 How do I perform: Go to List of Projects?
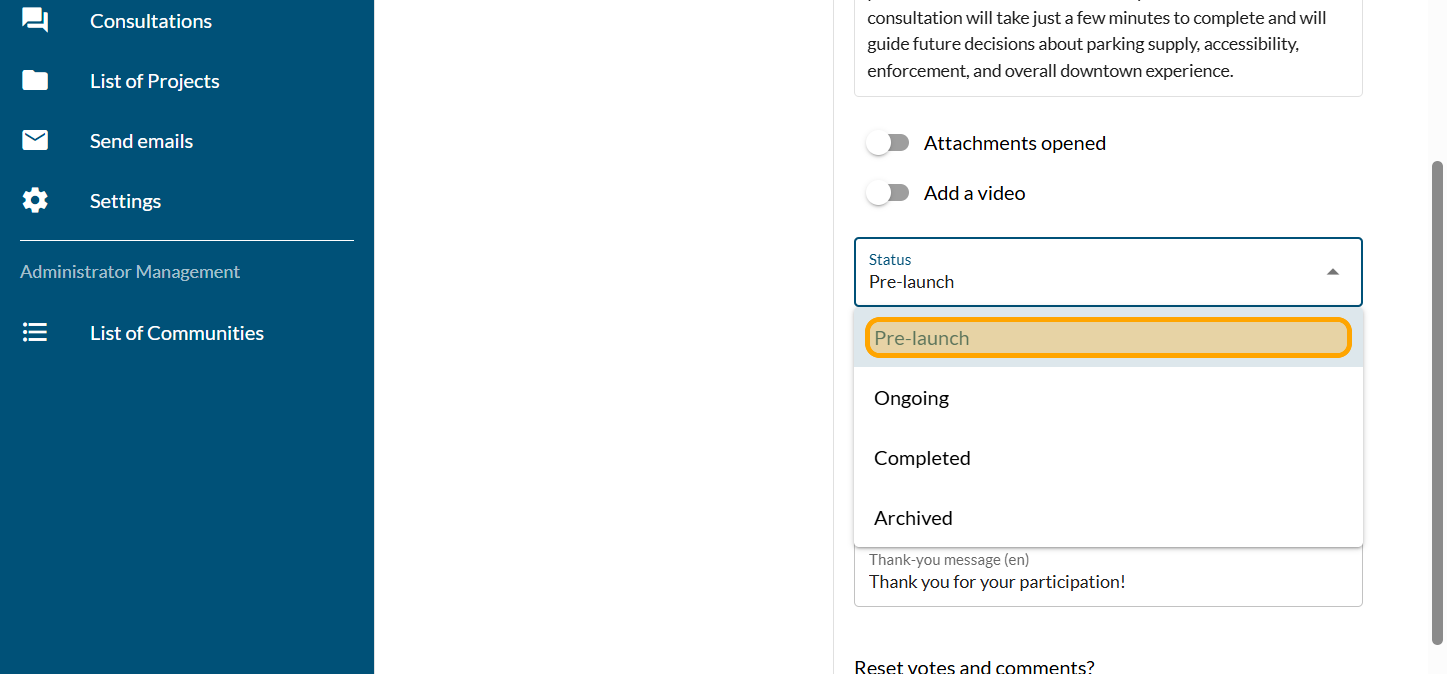[x=155, y=81]
